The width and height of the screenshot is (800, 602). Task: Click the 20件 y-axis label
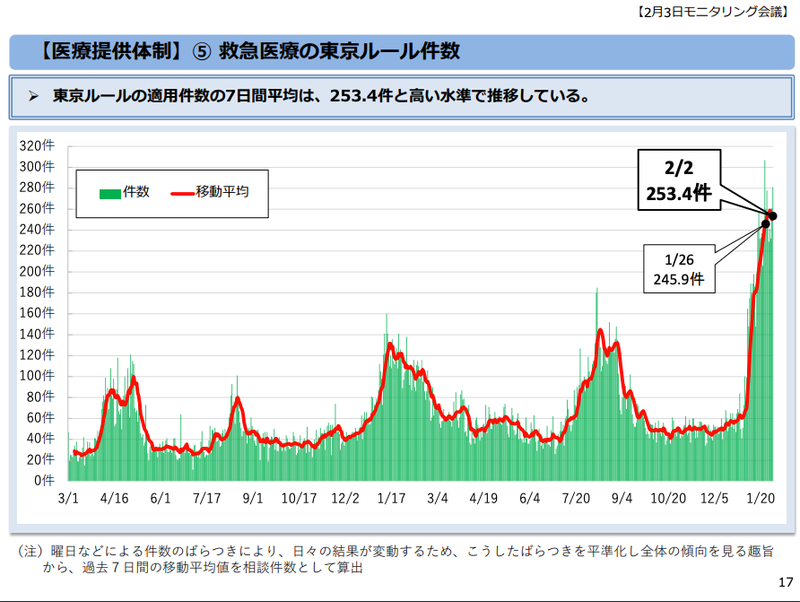40,460
